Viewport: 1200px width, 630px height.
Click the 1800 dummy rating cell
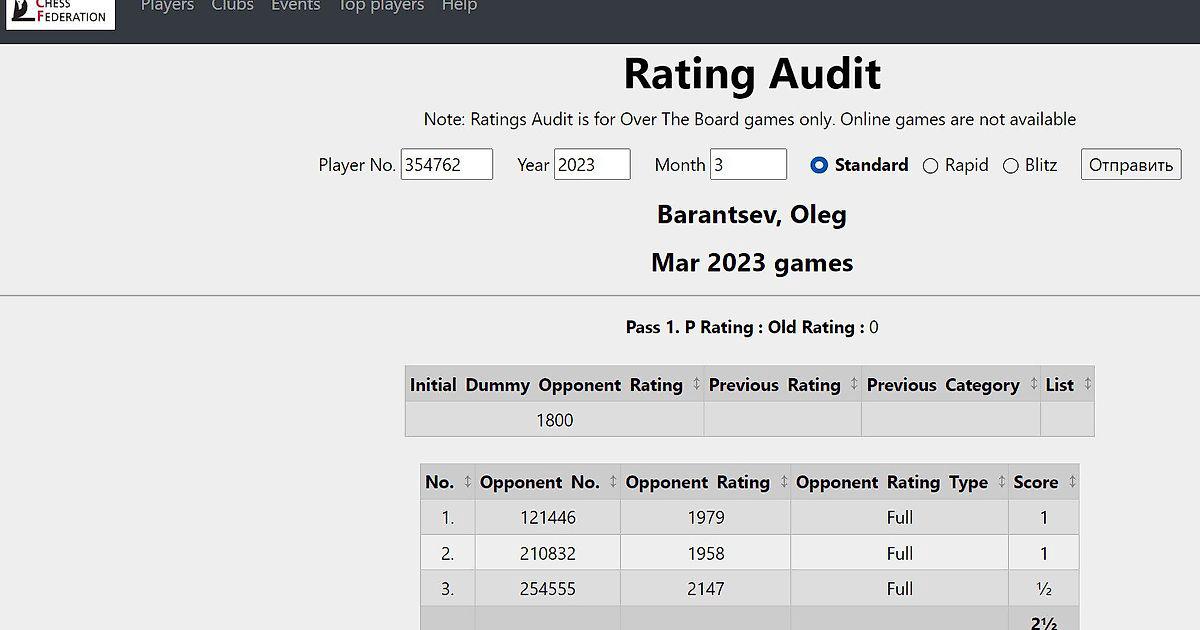click(555, 420)
